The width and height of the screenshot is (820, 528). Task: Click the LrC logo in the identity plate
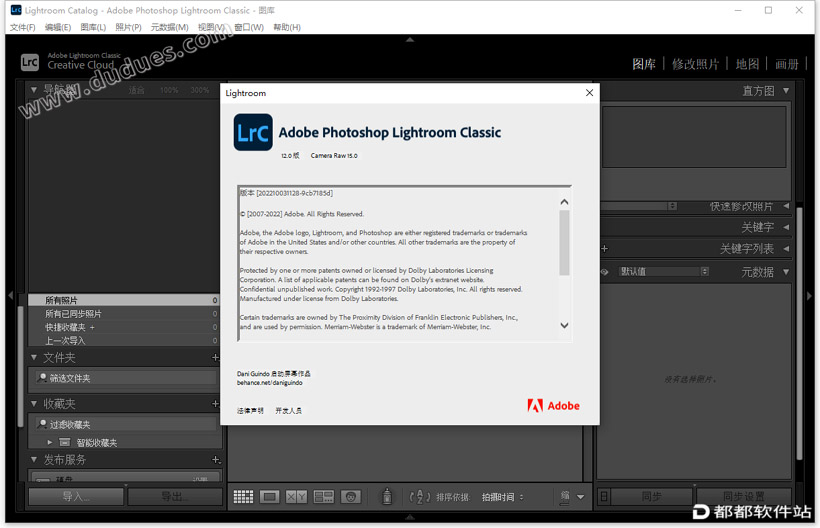[x=30, y=62]
